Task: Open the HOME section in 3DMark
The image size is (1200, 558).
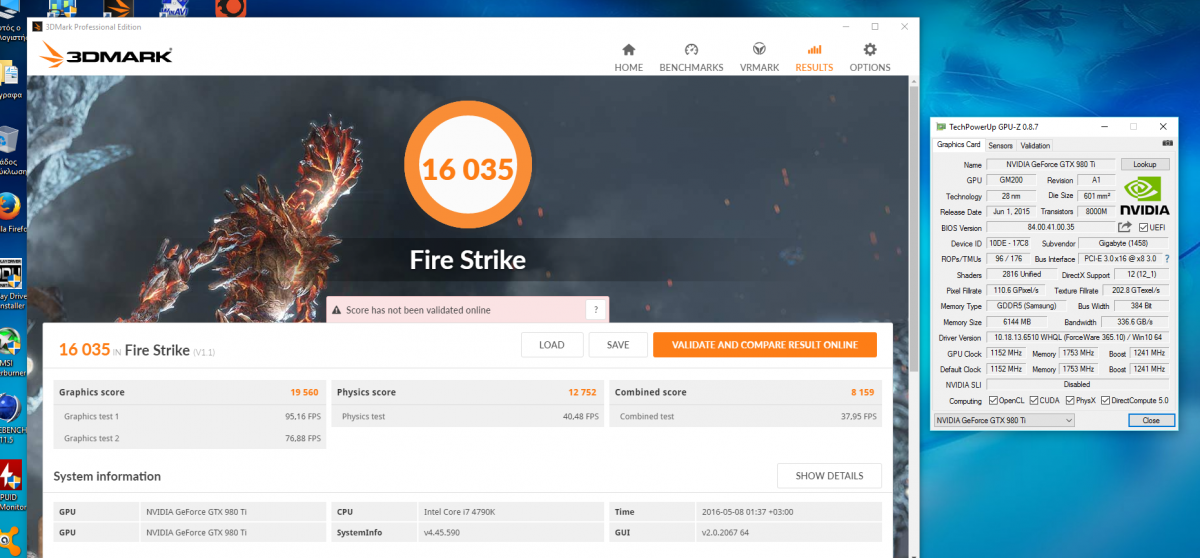Action: click(628, 58)
